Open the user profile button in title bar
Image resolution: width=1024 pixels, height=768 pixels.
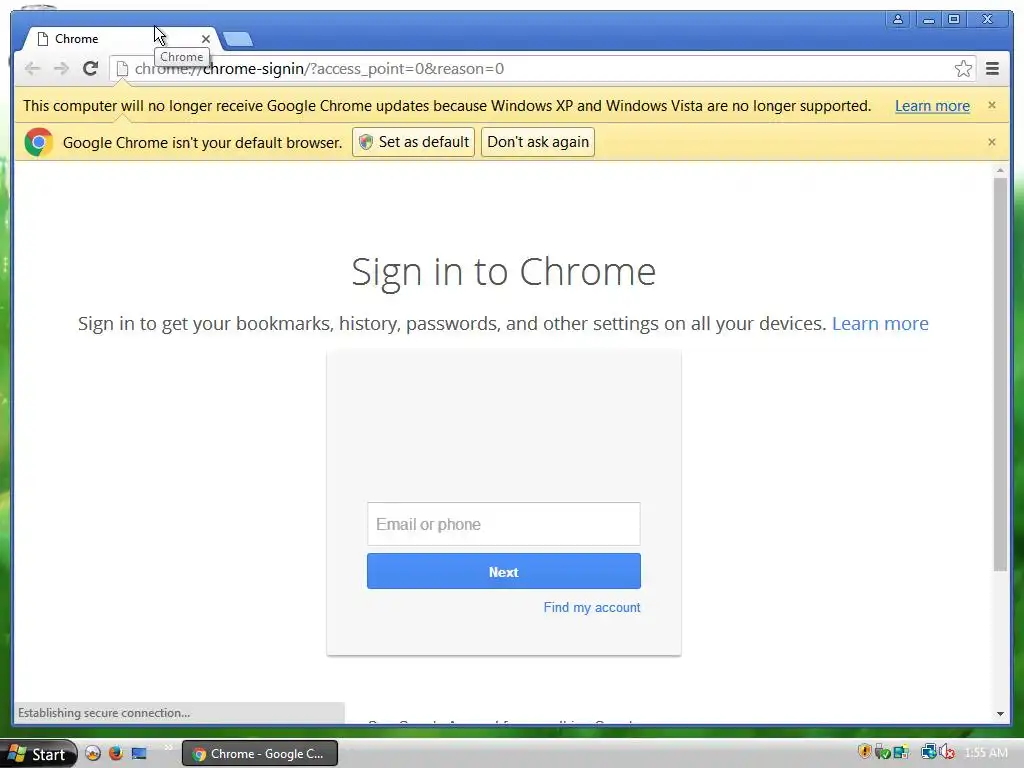pos(898,20)
